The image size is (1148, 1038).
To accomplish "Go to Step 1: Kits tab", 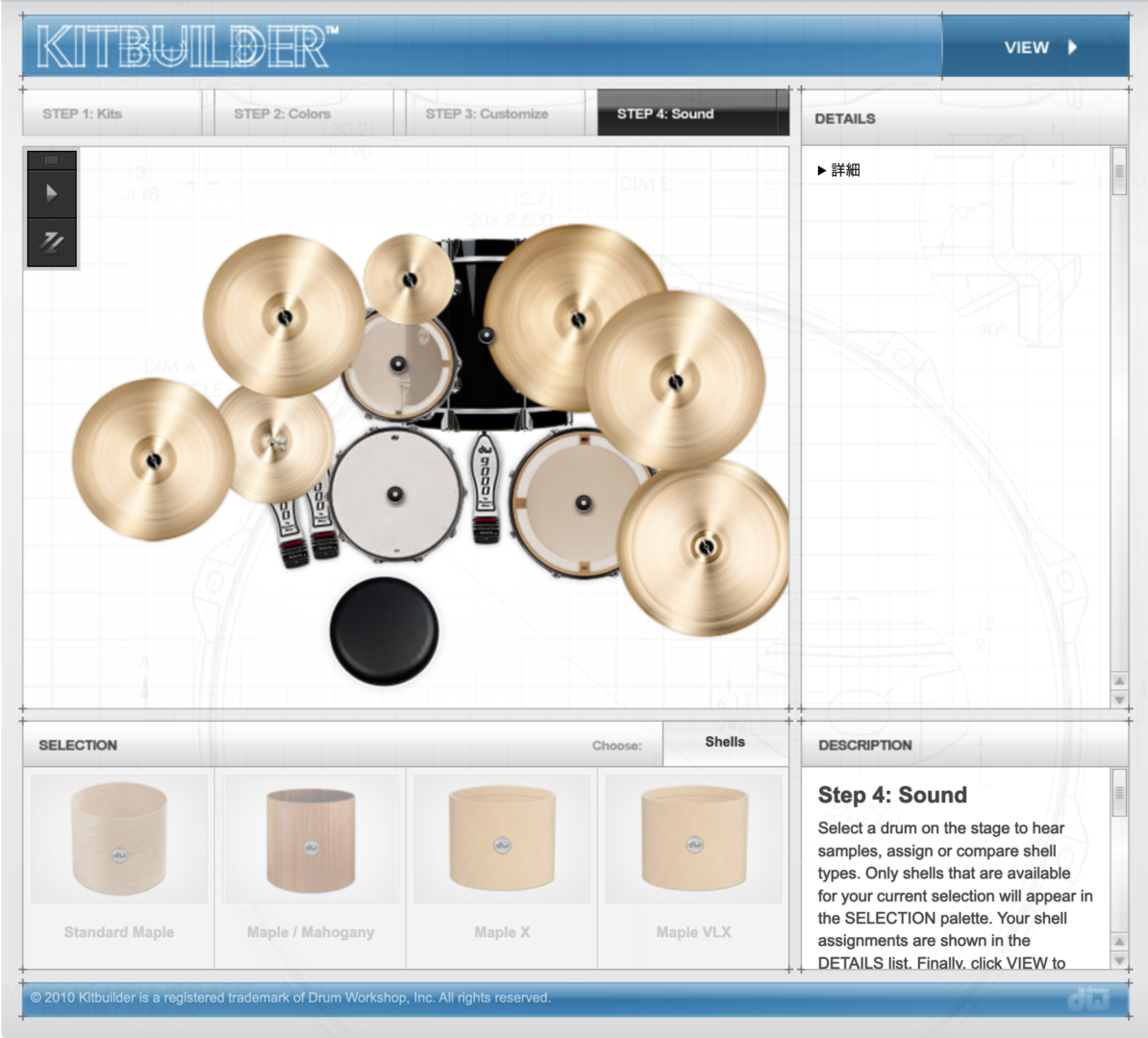I will 112,113.
